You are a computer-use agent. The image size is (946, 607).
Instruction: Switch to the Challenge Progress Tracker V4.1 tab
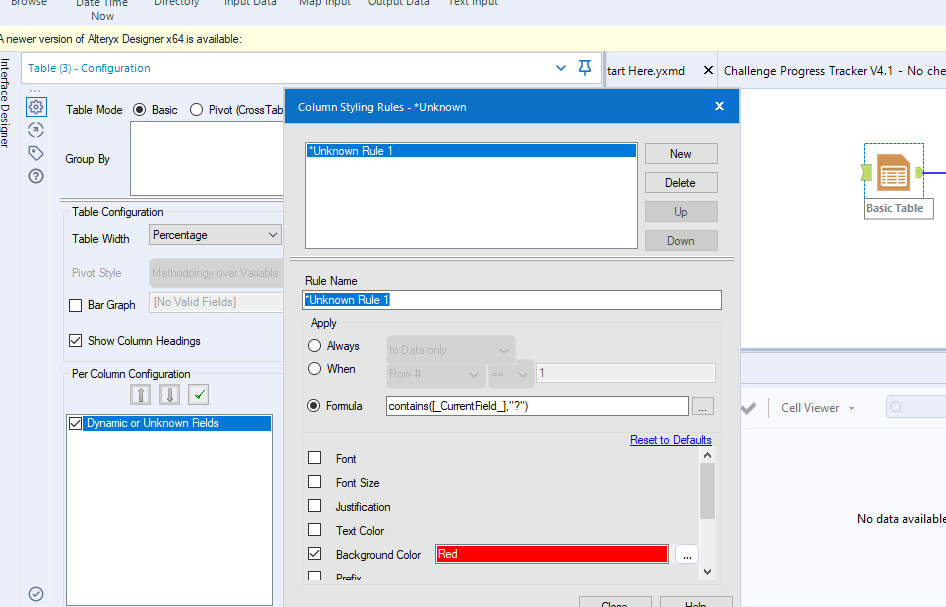[833, 71]
